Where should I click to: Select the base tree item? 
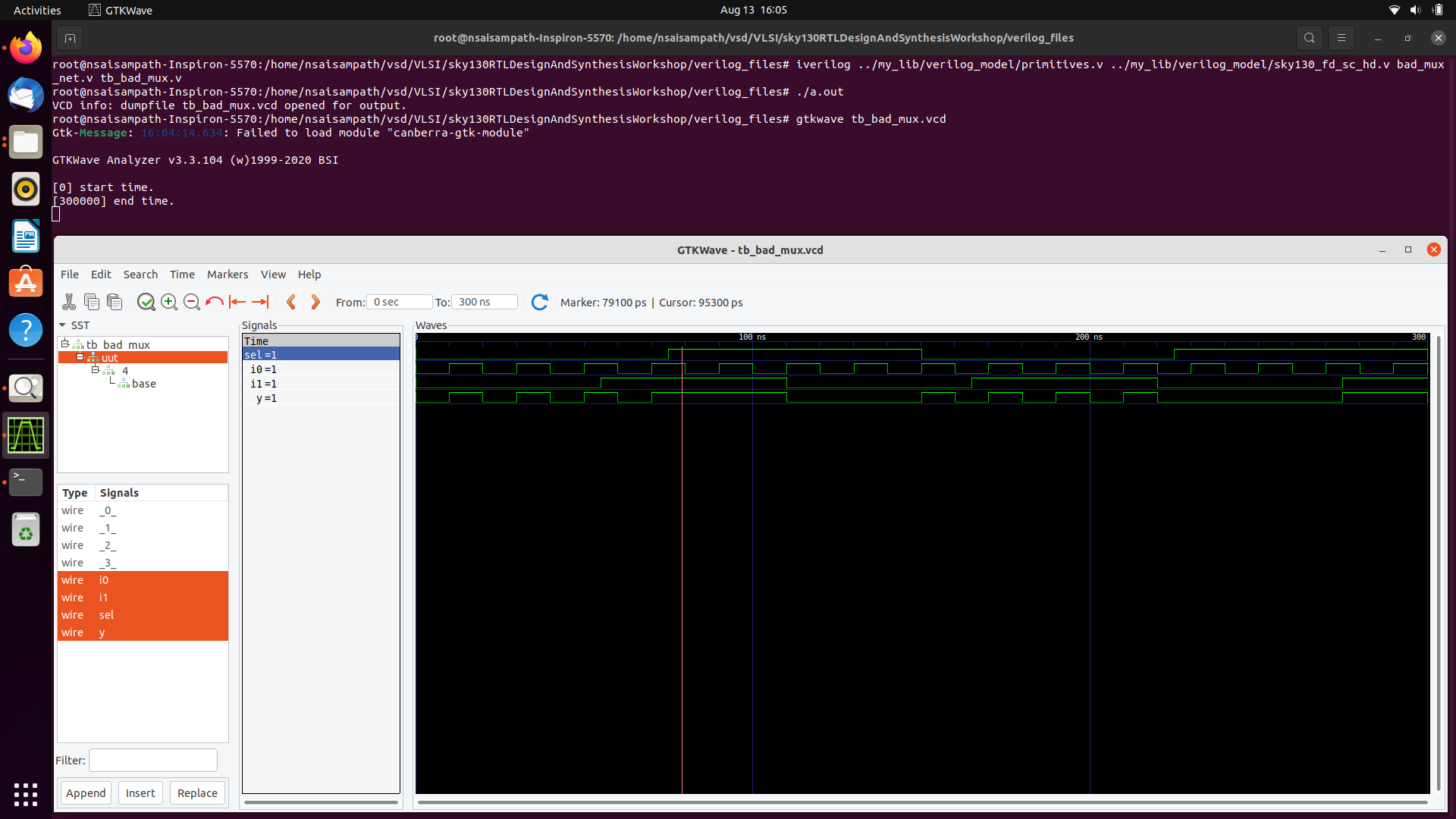tap(143, 384)
